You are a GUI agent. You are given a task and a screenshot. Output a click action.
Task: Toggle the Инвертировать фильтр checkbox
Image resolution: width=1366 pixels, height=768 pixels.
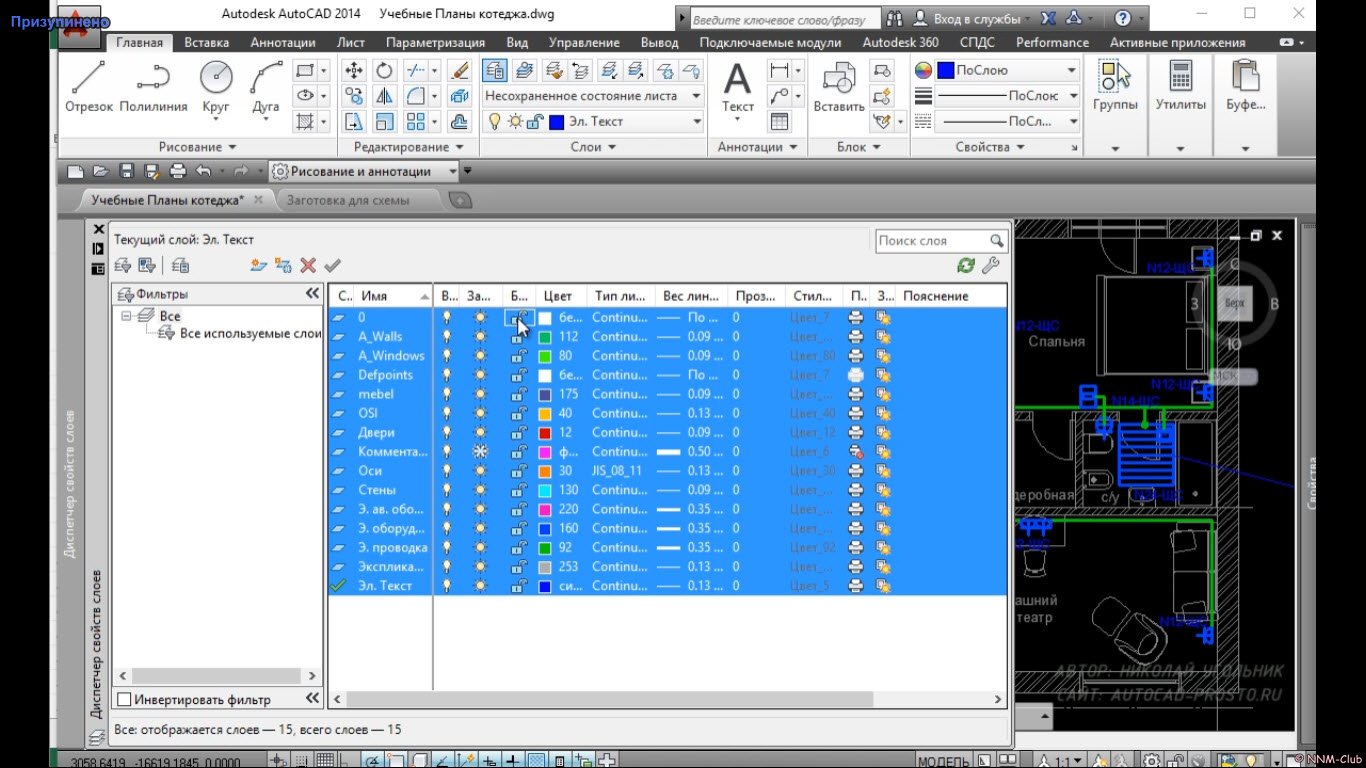(124, 699)
